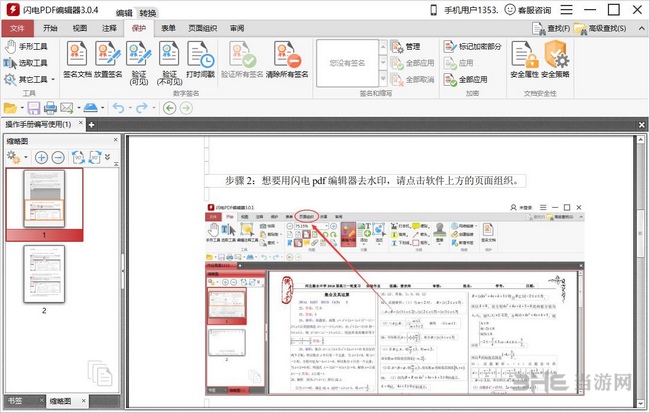Viewport: 650px width, 413px height.
Task: Select page 1 thumbnail
Action: click(x=44, y=199)
